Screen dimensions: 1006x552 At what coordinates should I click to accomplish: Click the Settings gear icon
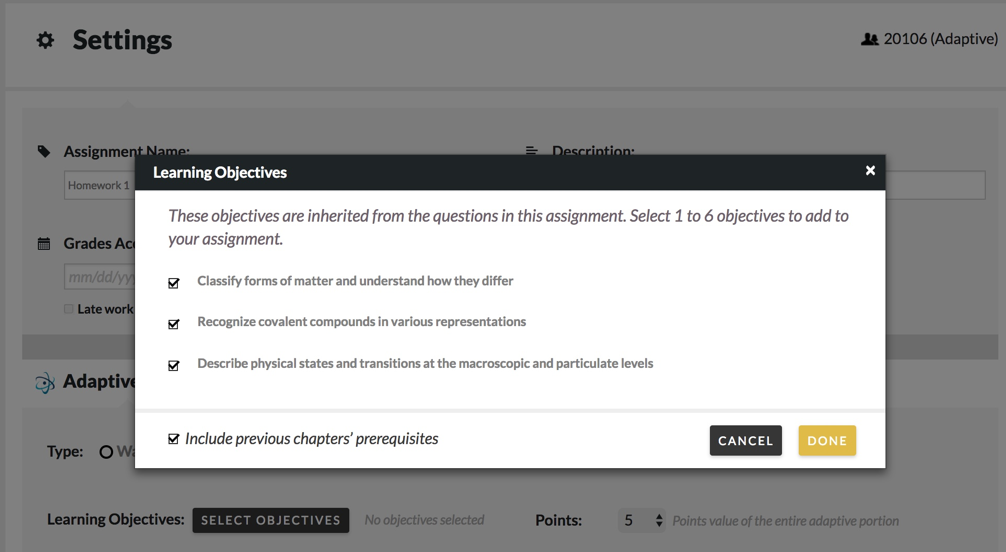point(45,41)
